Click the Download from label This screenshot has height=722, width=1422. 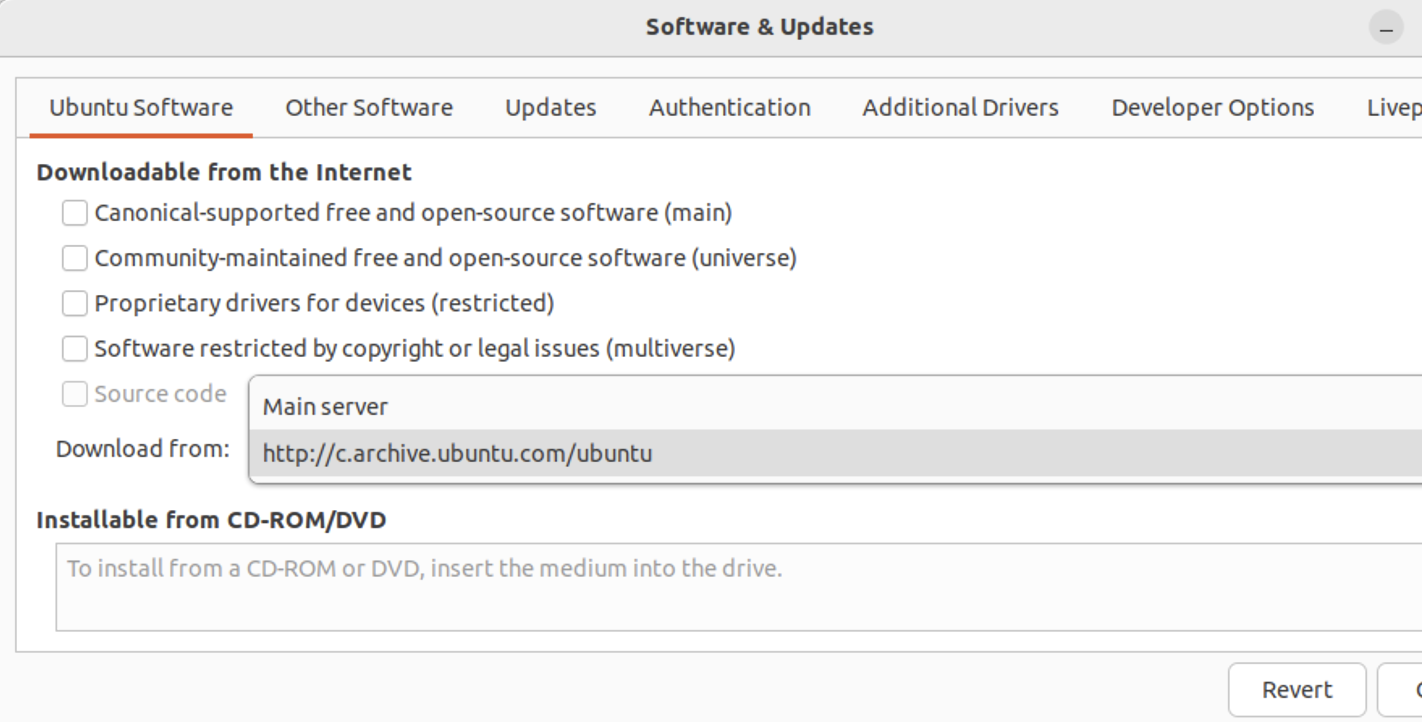point(142,449)
